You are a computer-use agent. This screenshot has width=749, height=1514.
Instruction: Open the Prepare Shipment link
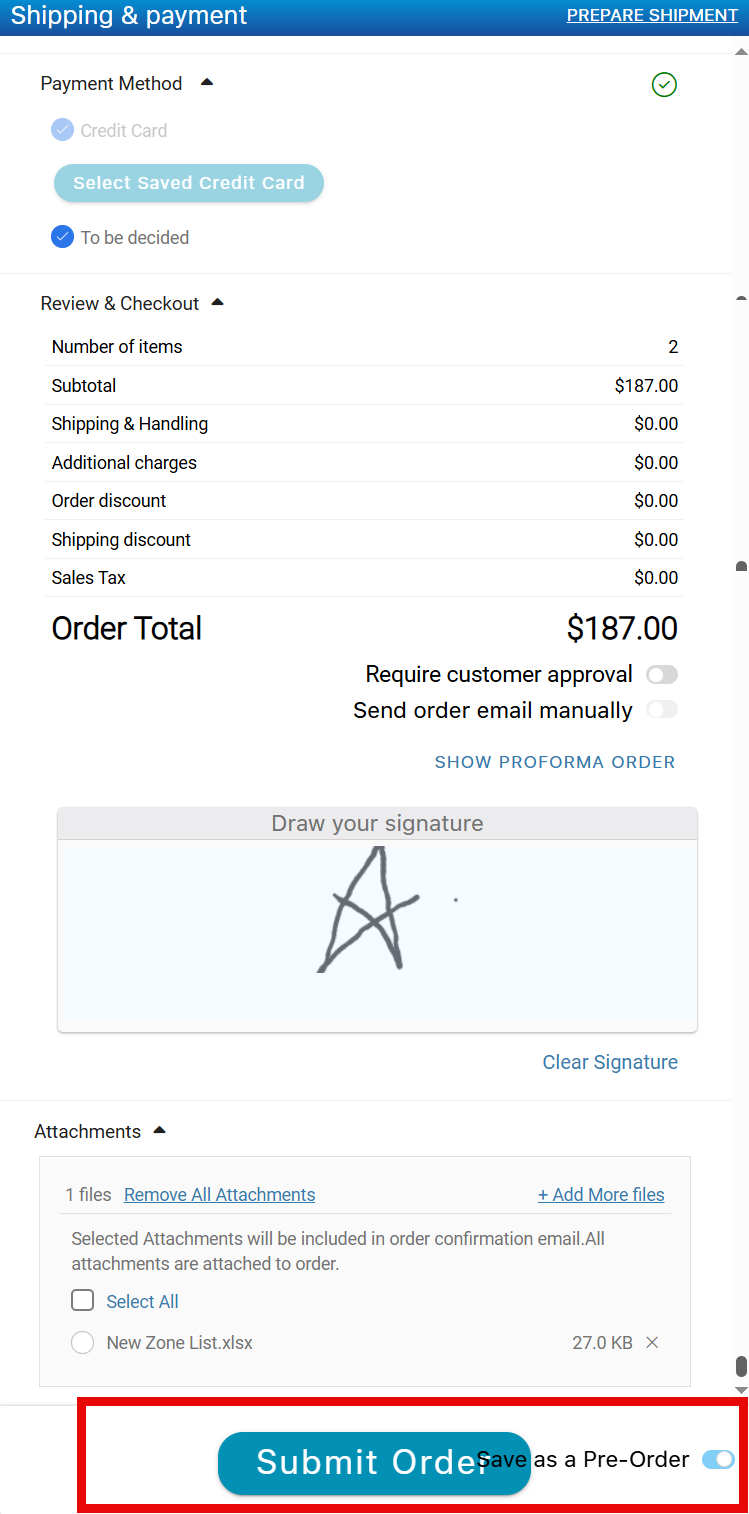point(652,15)
